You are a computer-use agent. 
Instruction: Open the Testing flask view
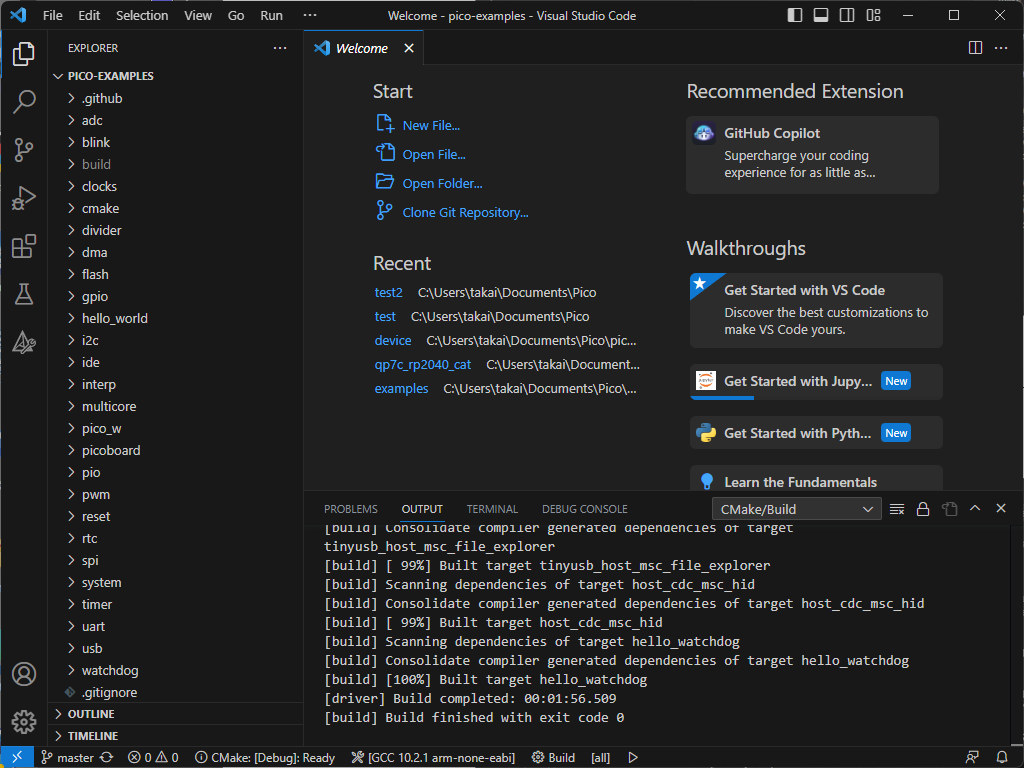[24, 294]
